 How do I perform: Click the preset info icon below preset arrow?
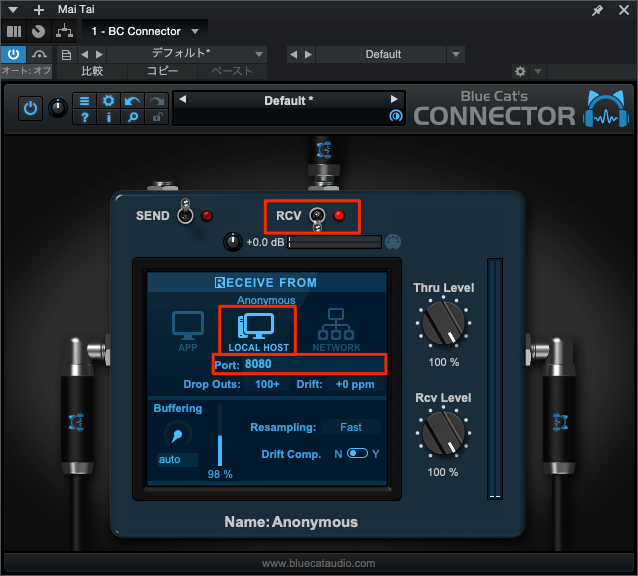(x=395, y=116)
